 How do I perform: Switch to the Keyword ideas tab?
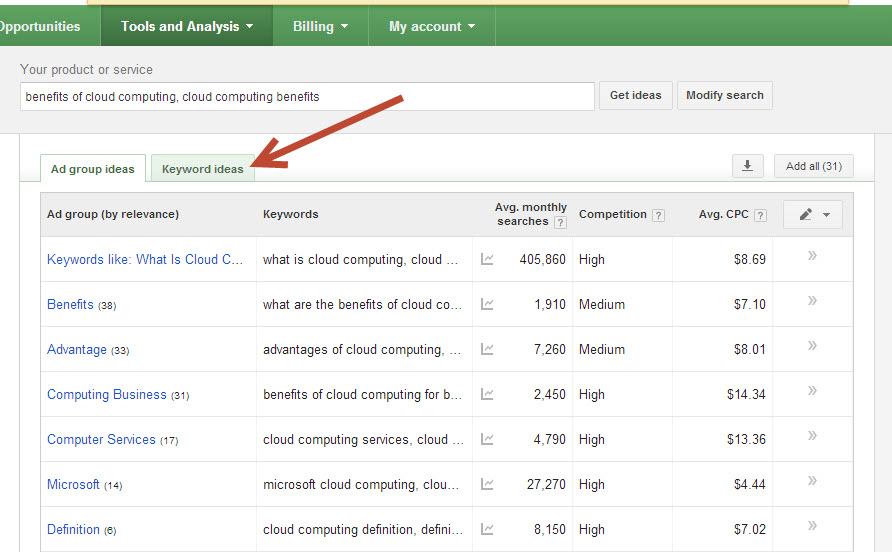(x=203, y=169)
